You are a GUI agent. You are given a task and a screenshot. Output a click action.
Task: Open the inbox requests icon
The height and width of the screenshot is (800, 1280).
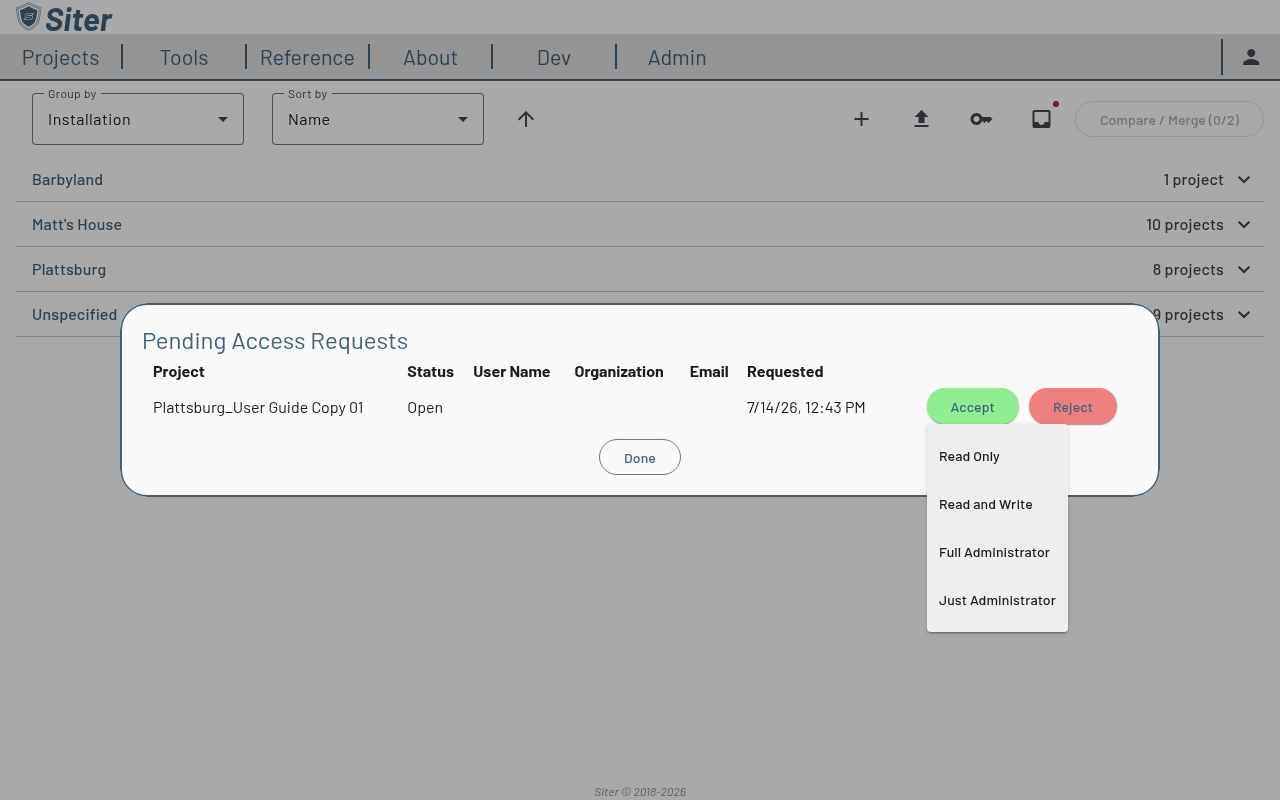[1041, 119]
